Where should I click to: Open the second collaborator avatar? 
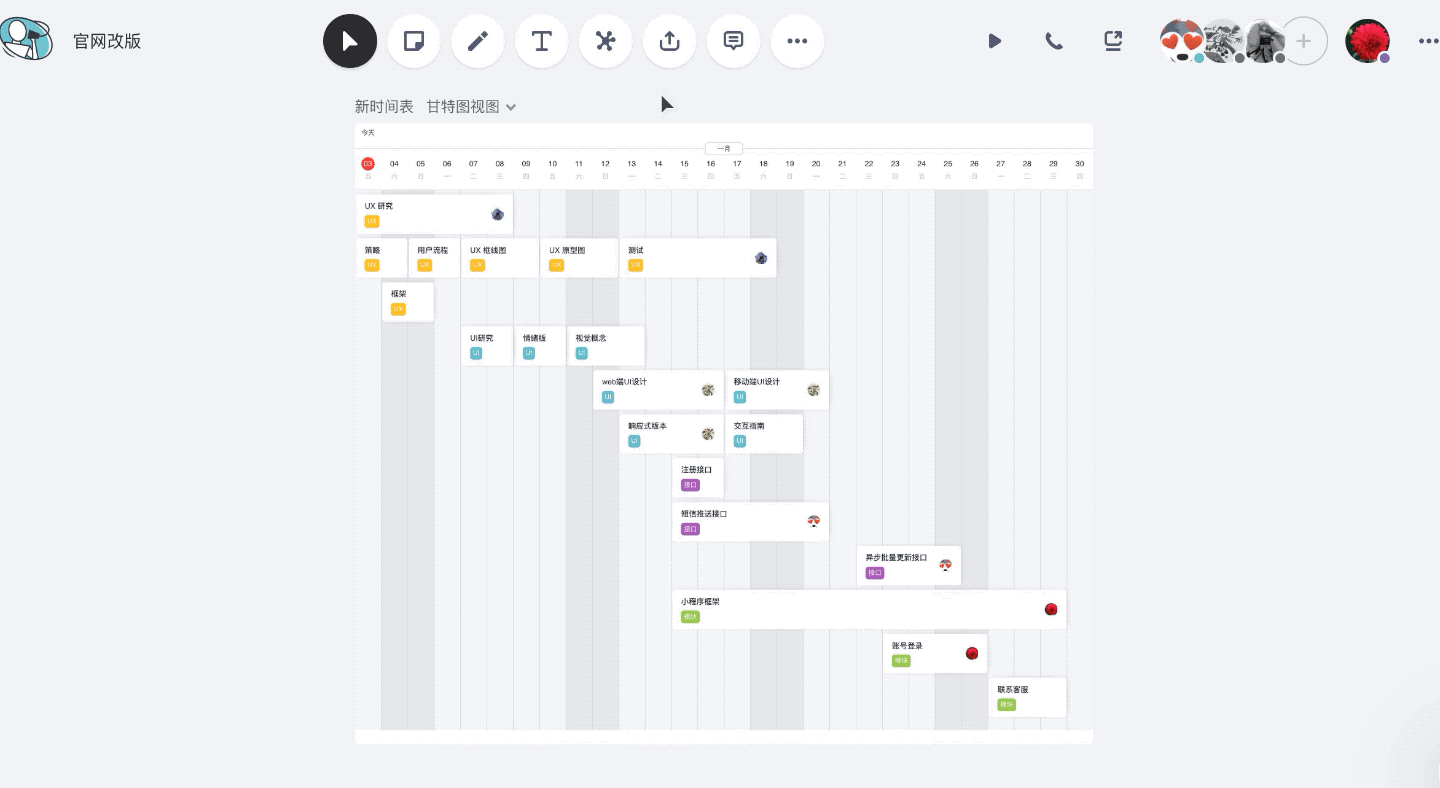point(1223,41)
